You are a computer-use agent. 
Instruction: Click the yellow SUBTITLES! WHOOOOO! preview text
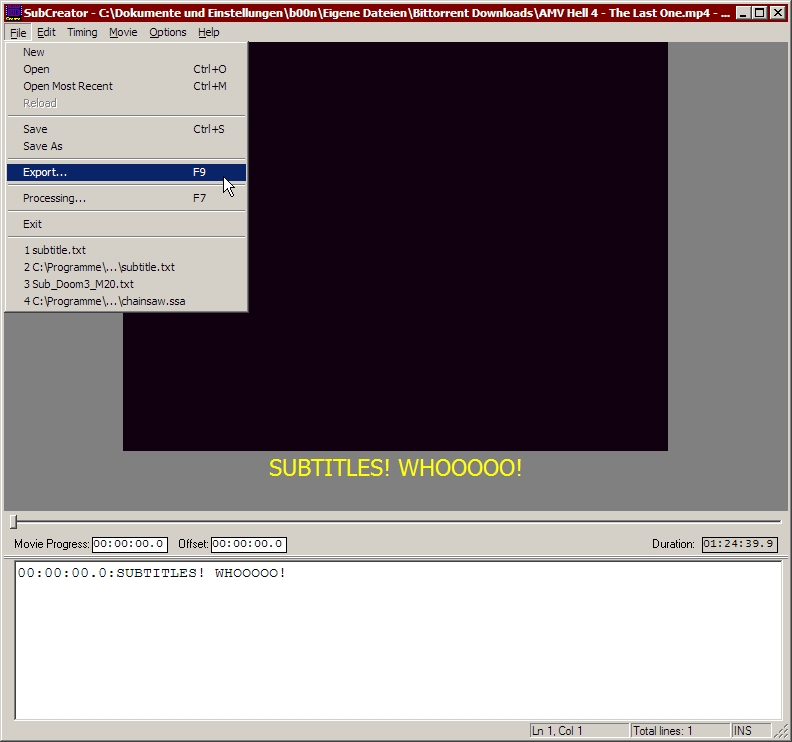point(395,468)
